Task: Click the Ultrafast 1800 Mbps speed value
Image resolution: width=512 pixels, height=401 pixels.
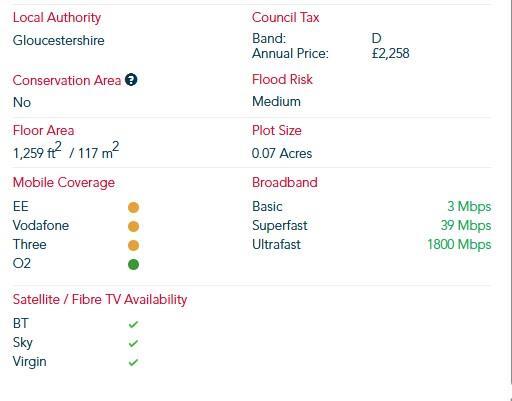Action: tap(459, 244)
